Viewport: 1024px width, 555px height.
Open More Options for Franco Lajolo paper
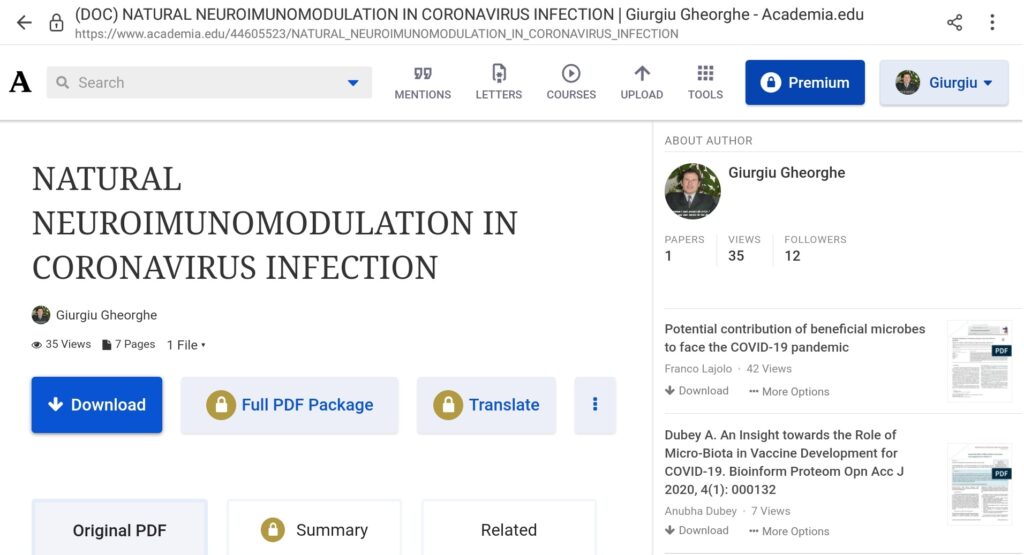click(x=789, y=392)
